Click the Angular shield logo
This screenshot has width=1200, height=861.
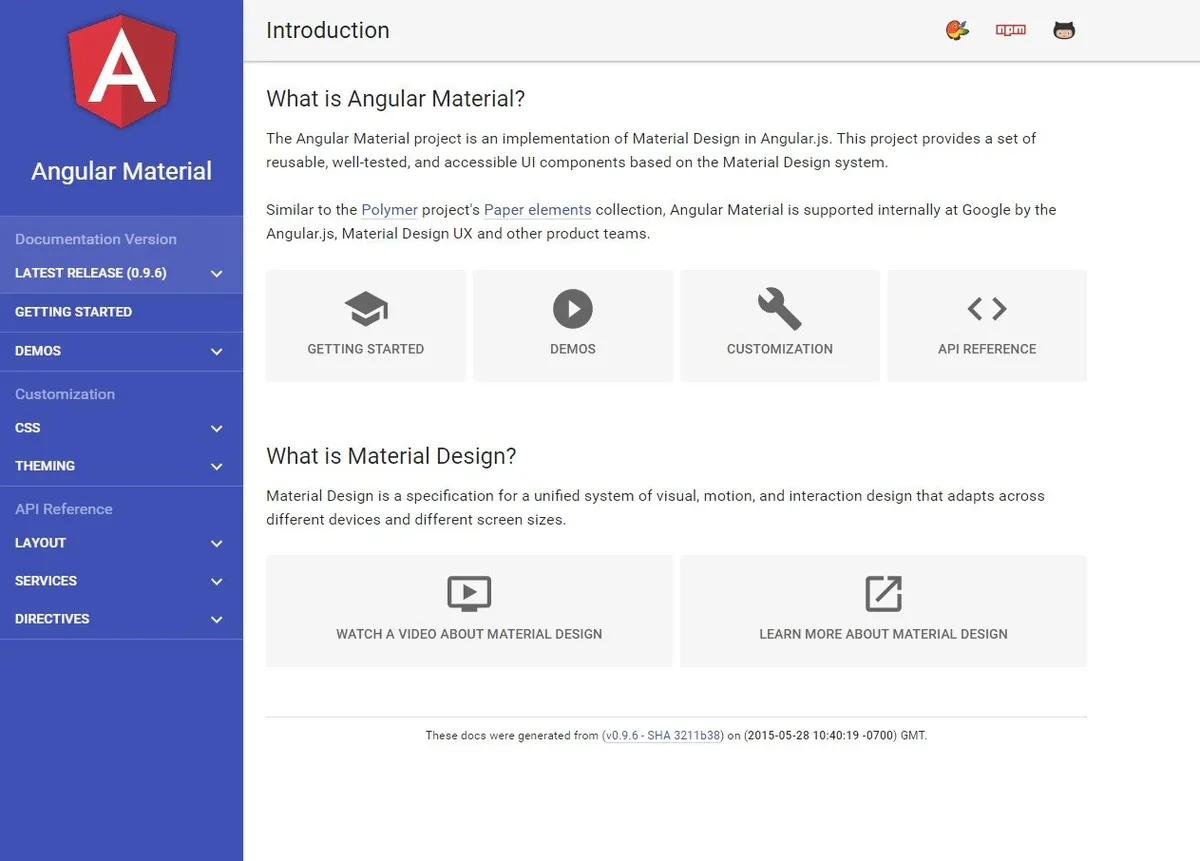[122, 70]
